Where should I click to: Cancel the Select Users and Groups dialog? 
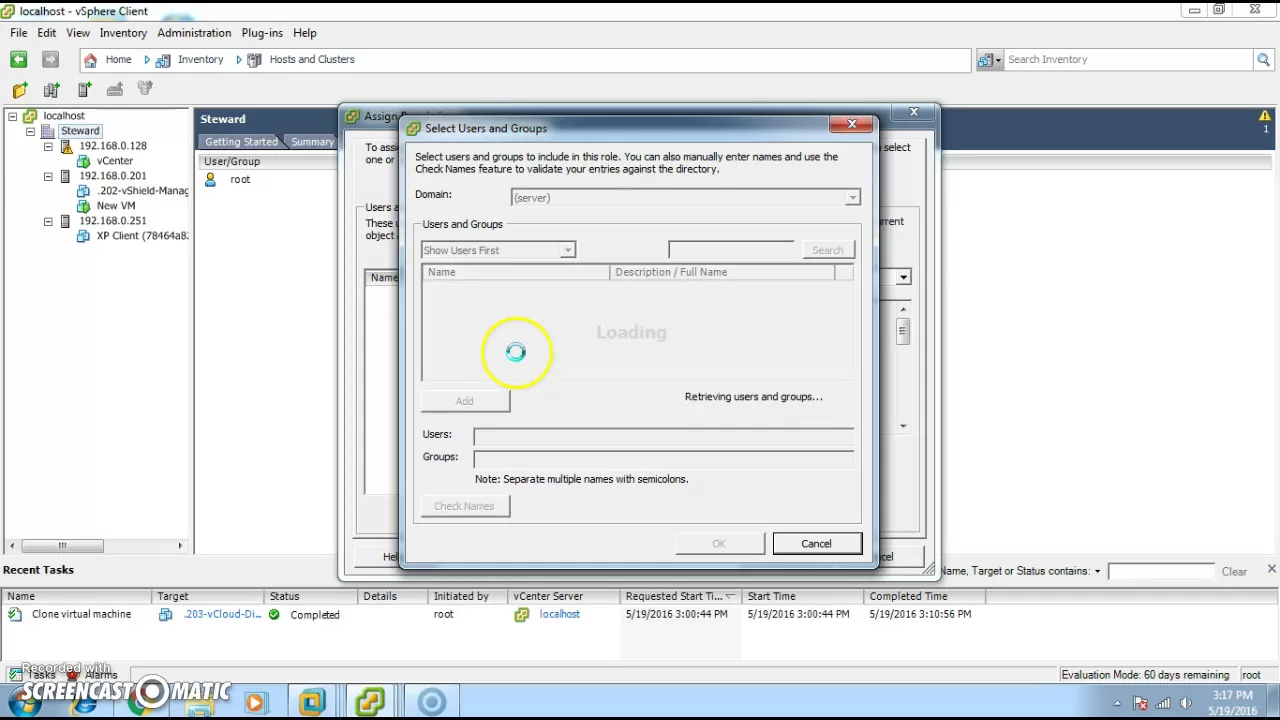pos(816,544)
